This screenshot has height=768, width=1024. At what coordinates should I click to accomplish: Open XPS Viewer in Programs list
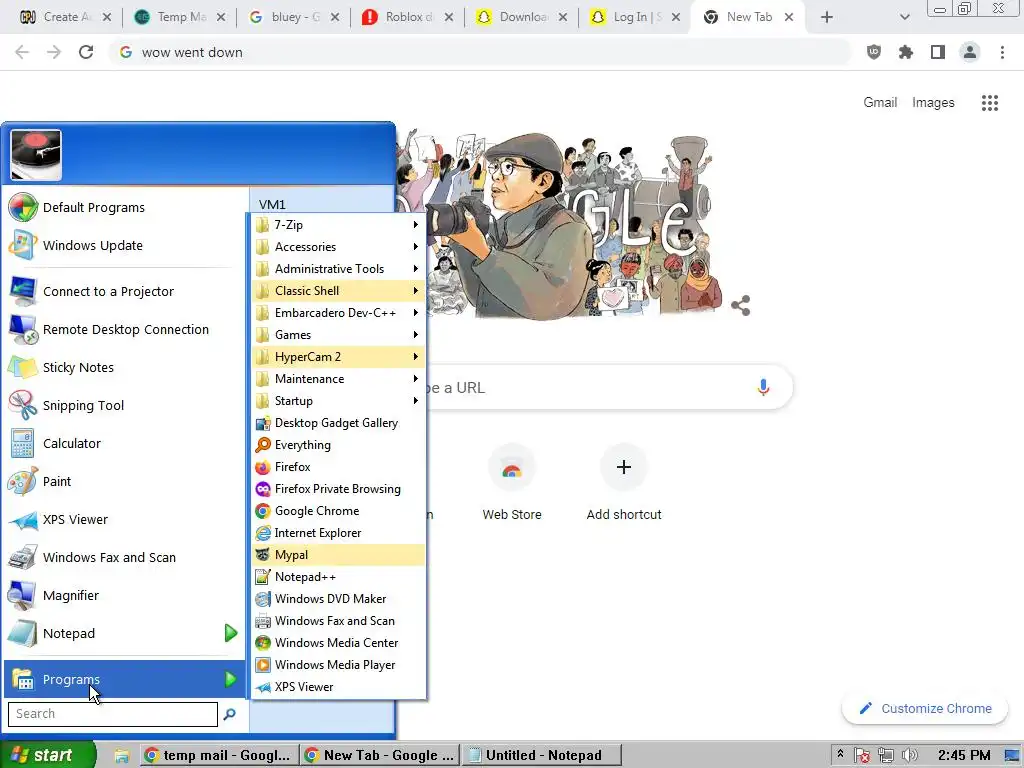[338, 687]
